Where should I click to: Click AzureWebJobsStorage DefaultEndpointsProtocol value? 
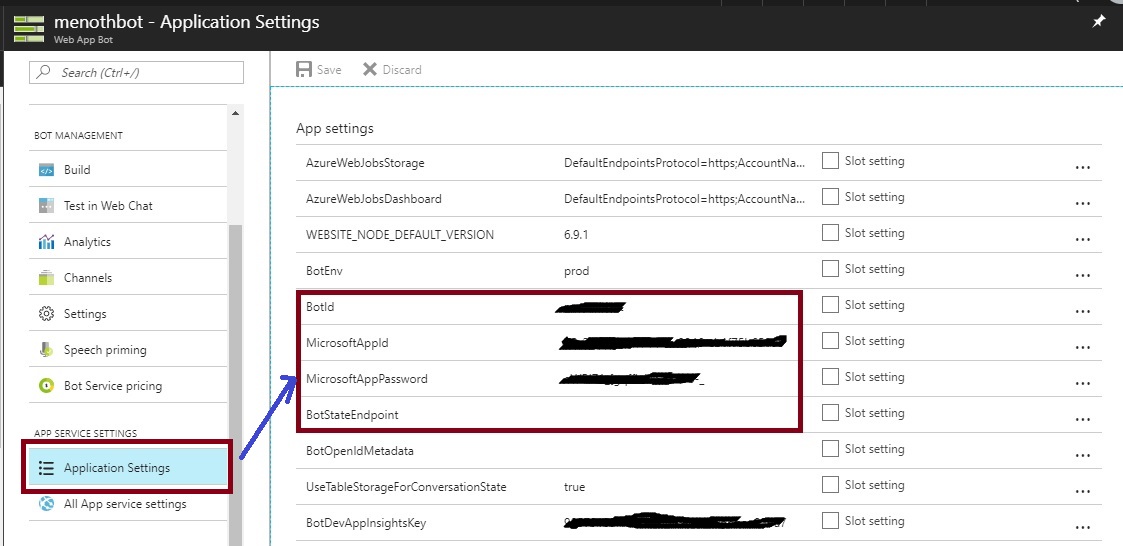(685, 163)
